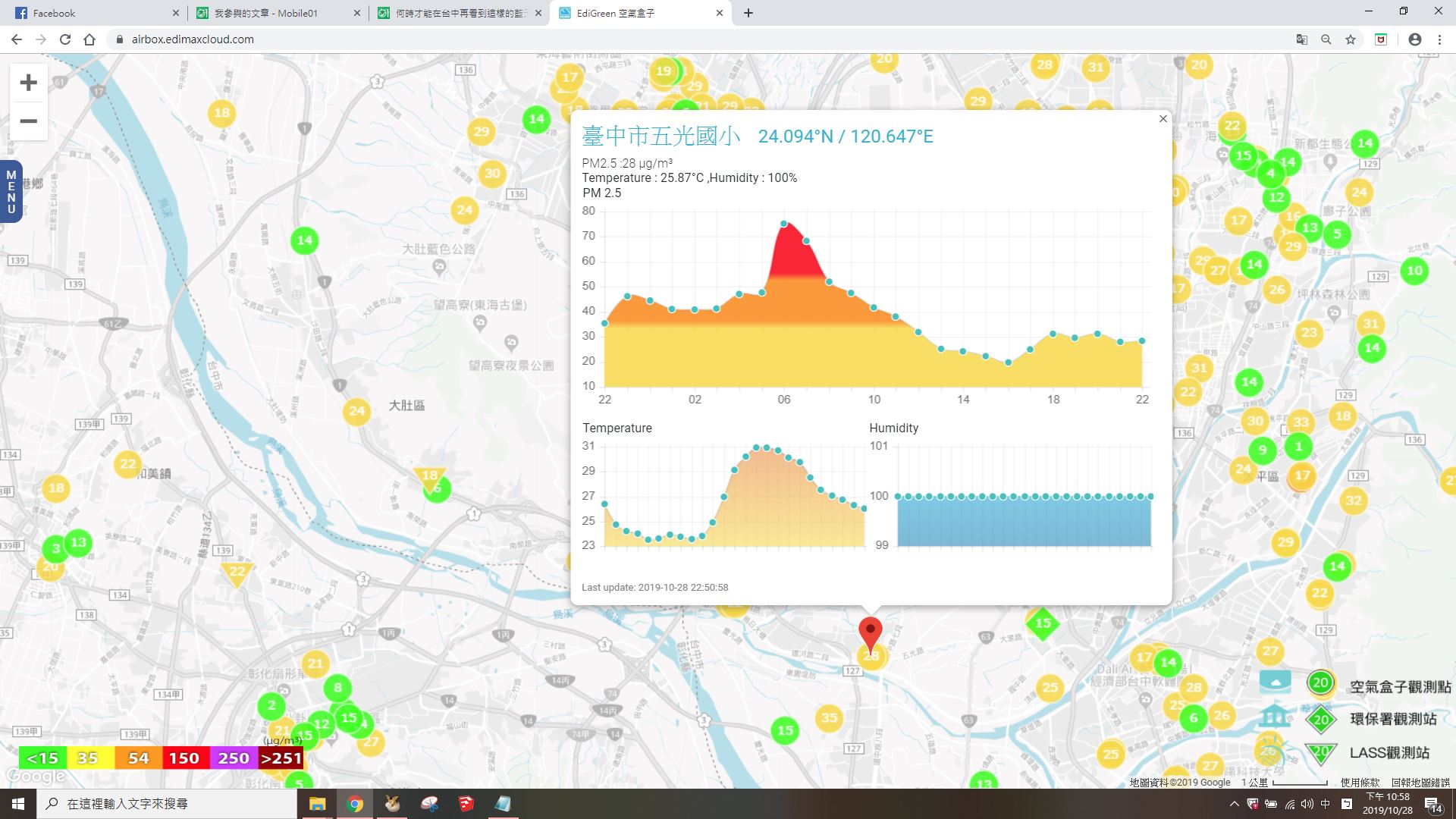
Task: Bookmark this page with star
Action: click(1351, 39)
